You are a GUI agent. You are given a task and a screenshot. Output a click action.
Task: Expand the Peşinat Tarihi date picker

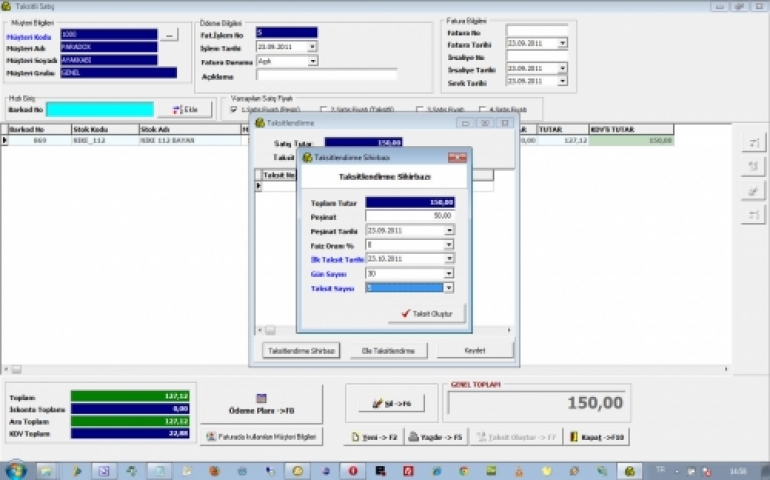pyautogui.click(x=449, y=230)
